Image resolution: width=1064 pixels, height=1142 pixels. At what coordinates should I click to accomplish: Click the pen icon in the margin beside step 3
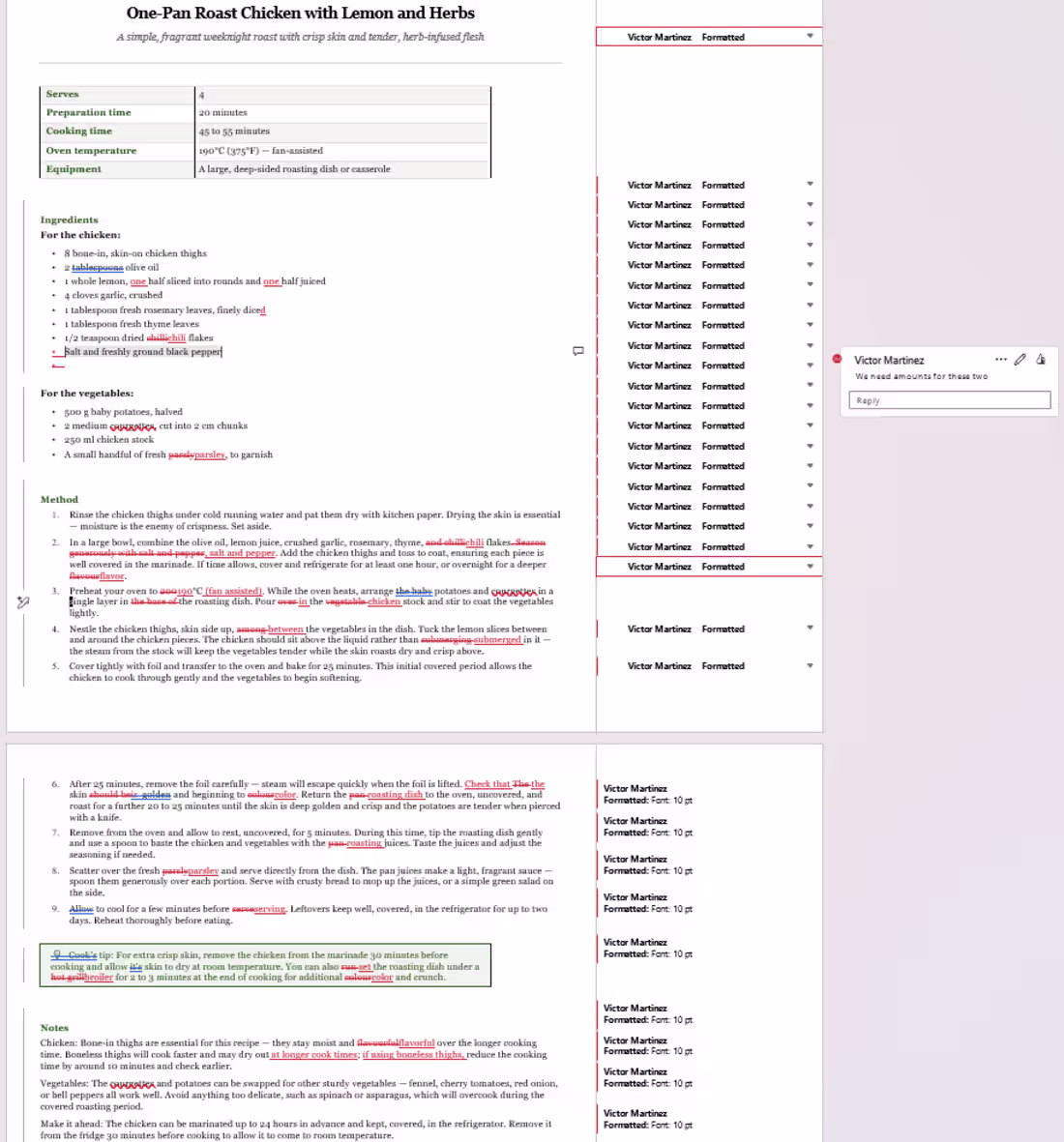pos(22,602)
